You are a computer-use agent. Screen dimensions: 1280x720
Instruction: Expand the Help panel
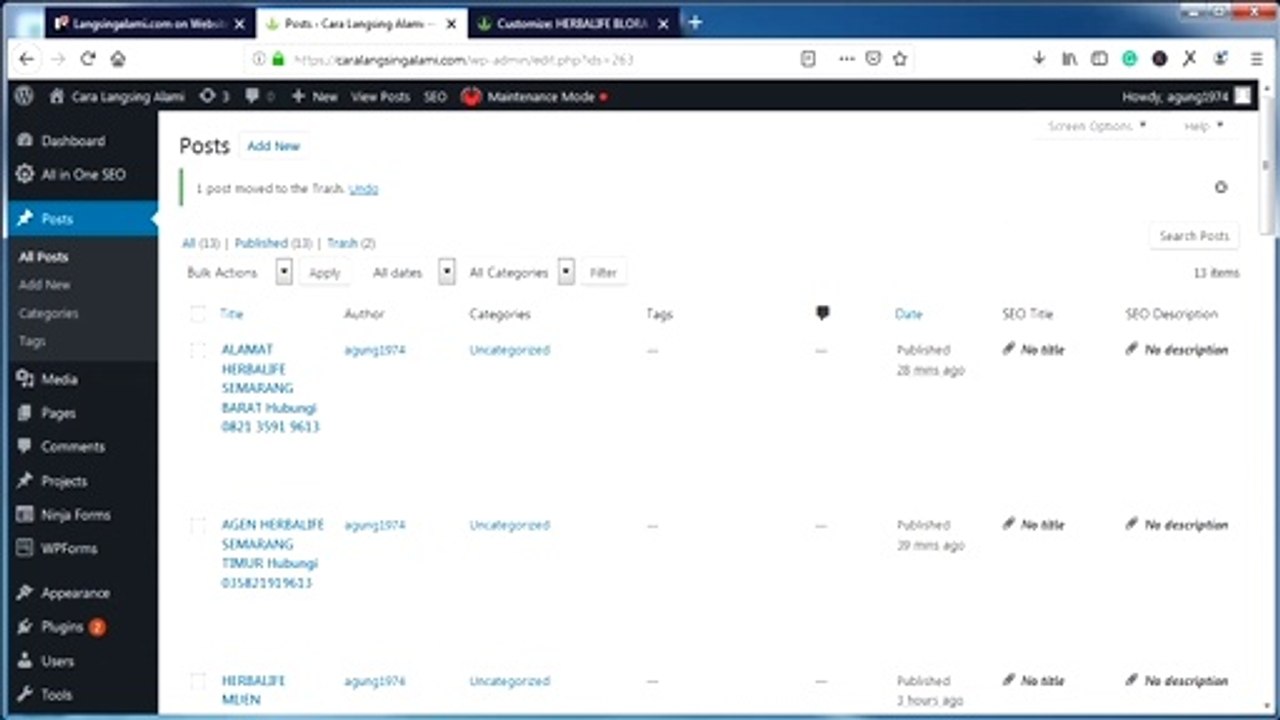(1203, 126)
